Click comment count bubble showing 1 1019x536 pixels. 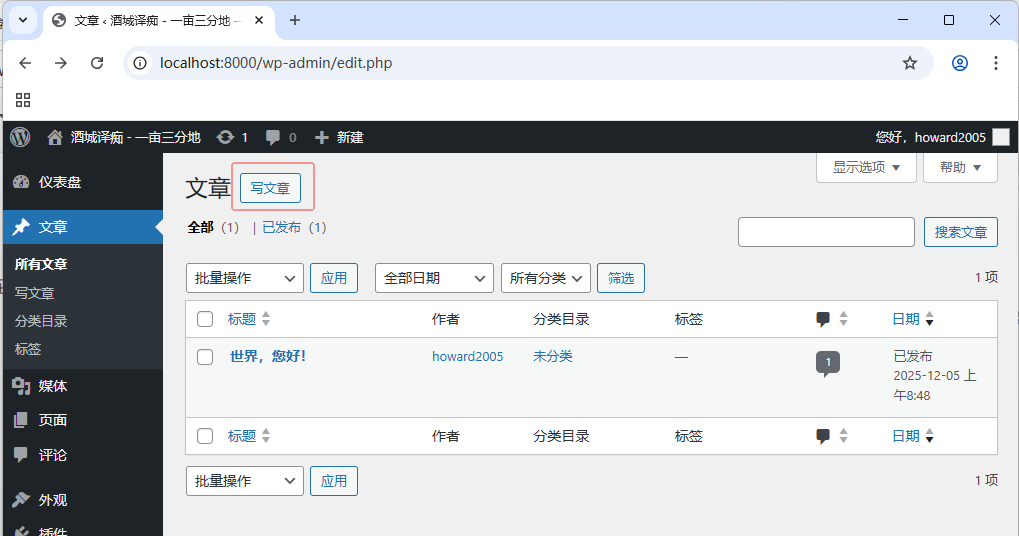827,363
